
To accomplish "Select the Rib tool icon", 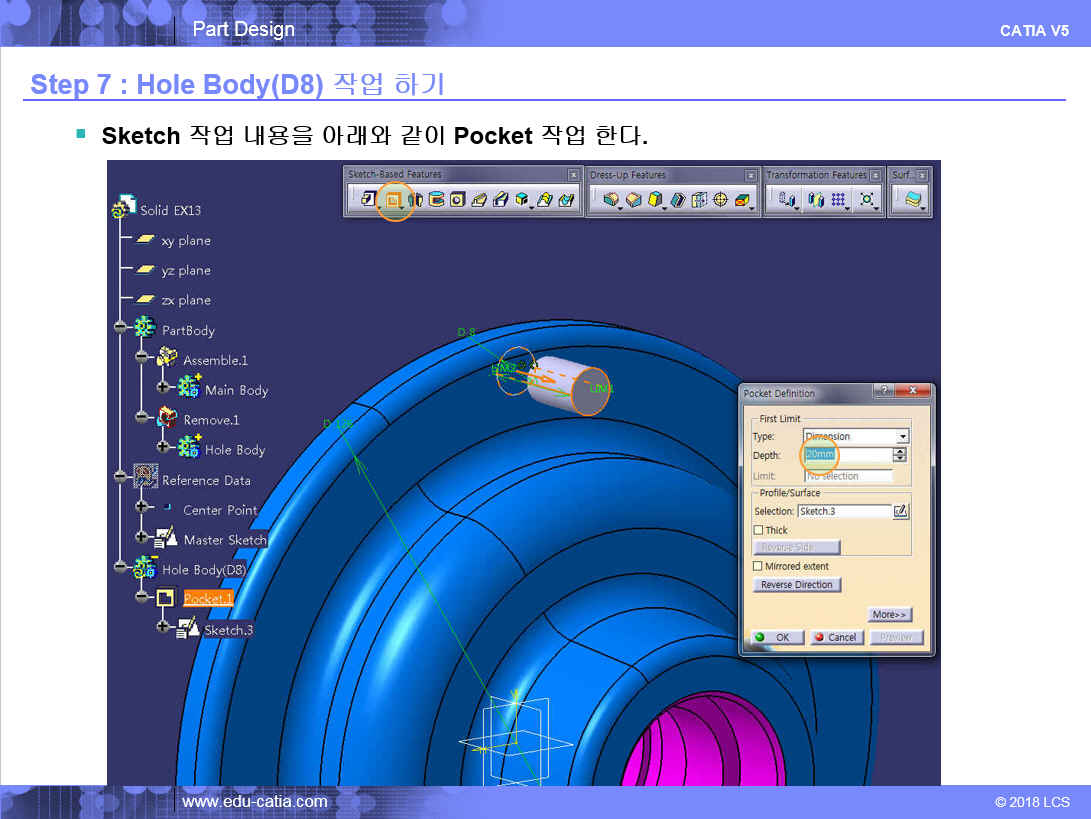I will click(479, 200).
